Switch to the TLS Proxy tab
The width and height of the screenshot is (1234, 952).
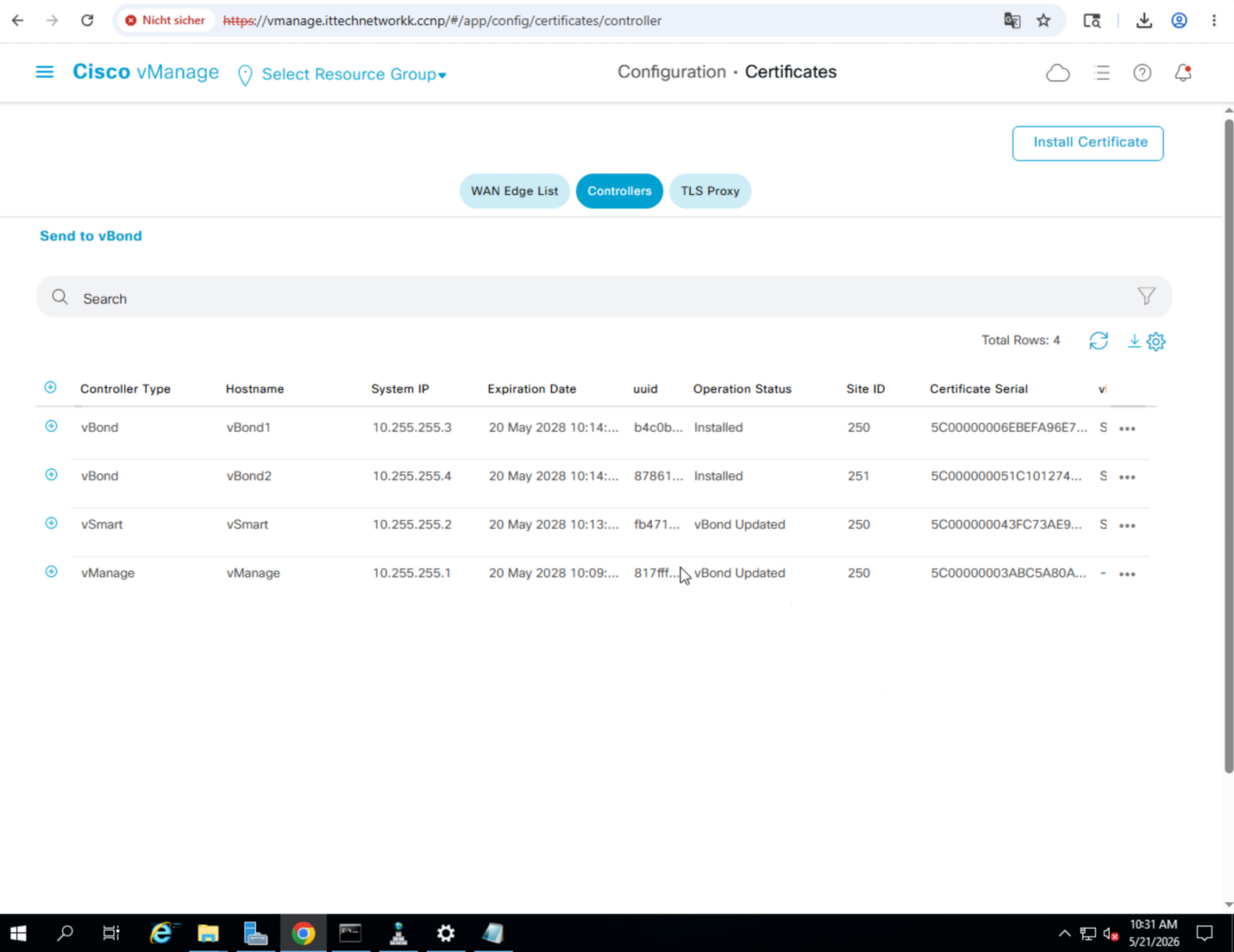[710, 191]
